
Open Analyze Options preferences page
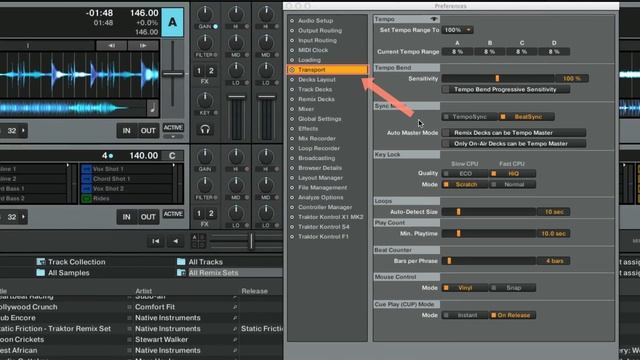click(320, 198)
